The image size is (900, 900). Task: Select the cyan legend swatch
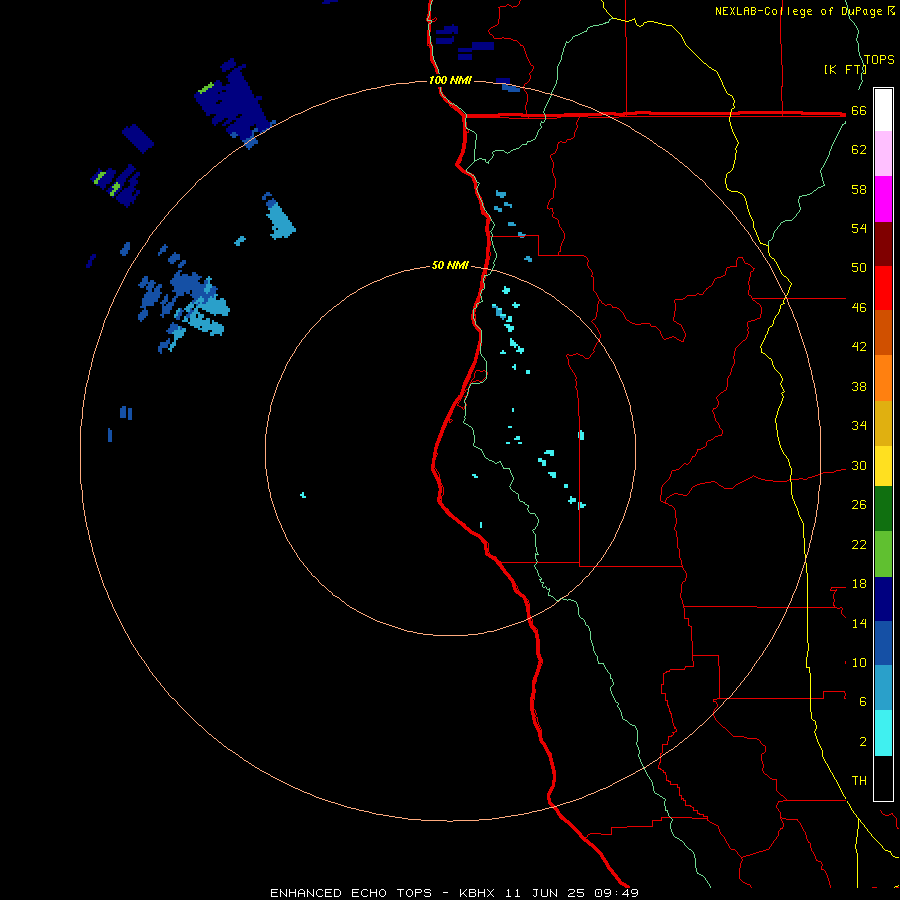(x=883, y=733)
